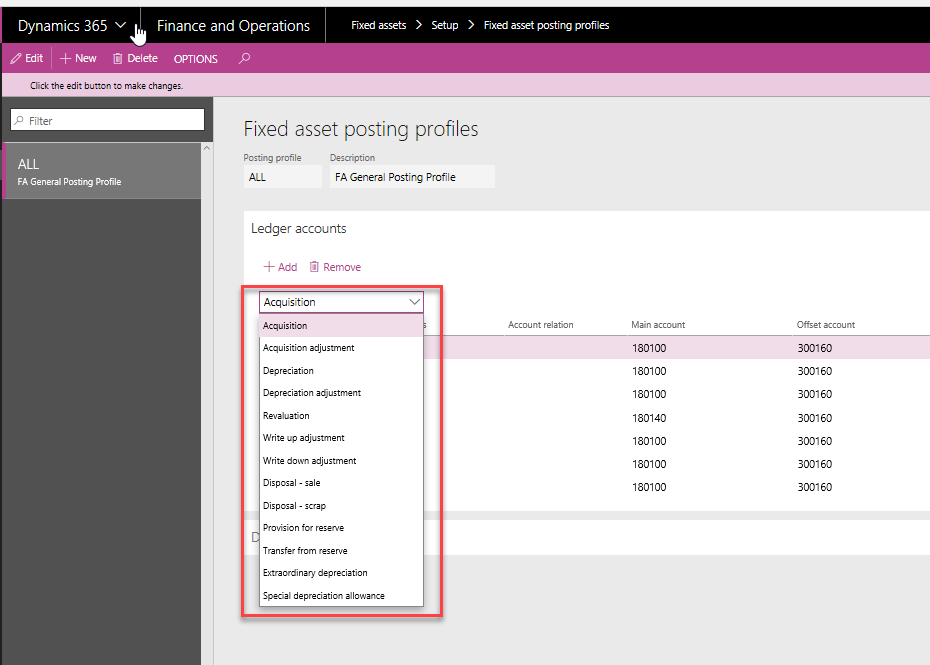Click the search magnifier icon in action bar
The width and height of the screenshot is (930, 665).
tap(244, 58)
